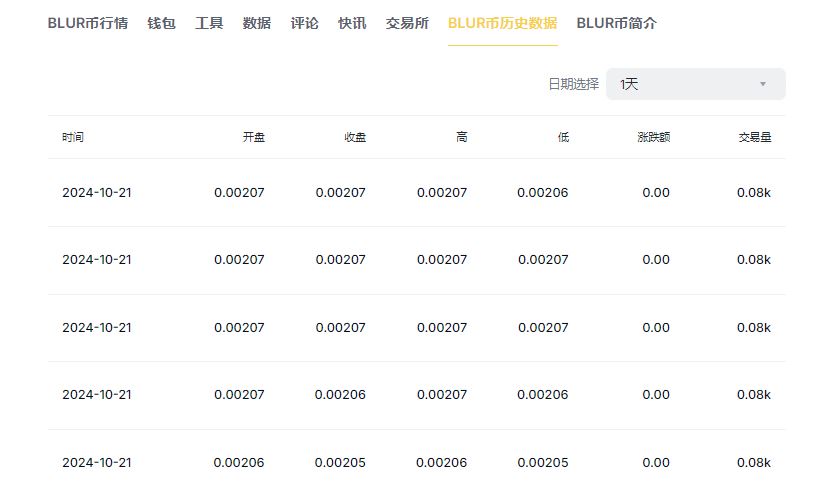
Task: Click the 交易量 column header
Action: click(754, 137)
